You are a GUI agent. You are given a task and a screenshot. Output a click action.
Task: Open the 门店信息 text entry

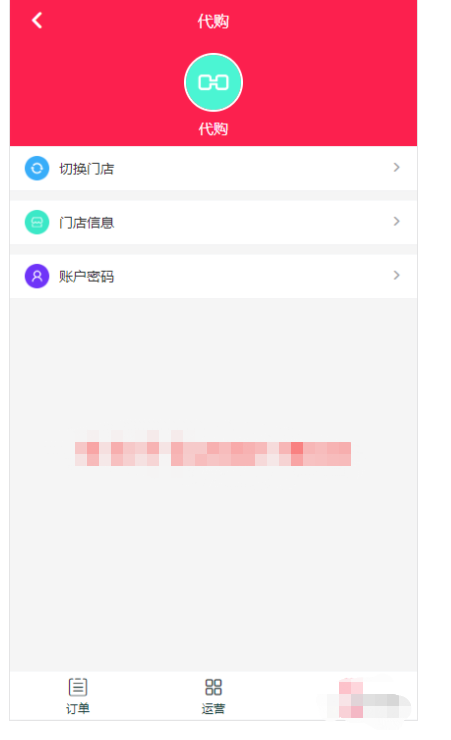(x=86, y=222)
